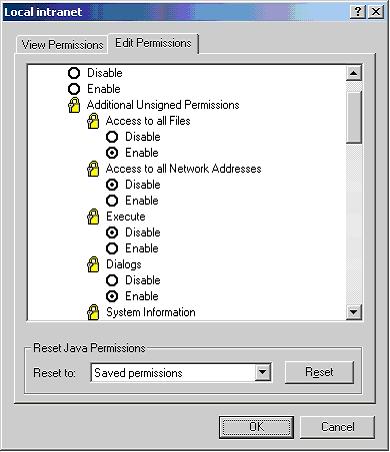390x452 pixels.
Task: Select the Edit Permissions tab
Action: [153, 43]
